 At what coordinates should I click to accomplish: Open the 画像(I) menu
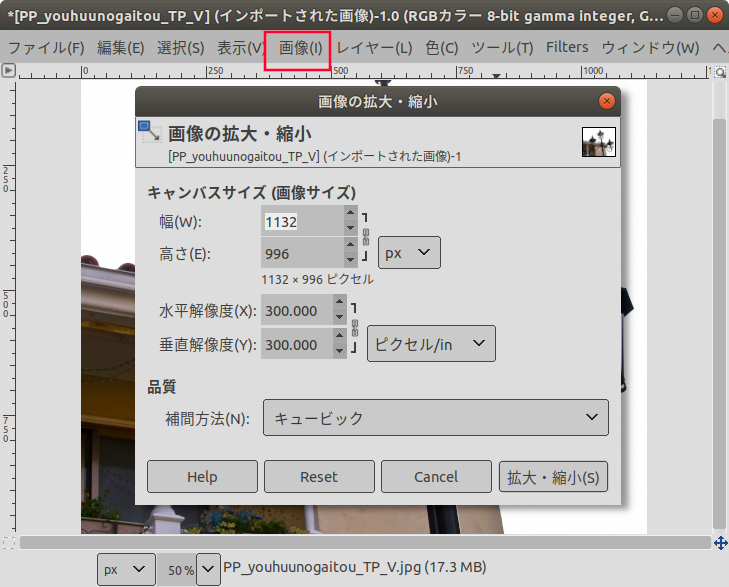pos(300,47)
